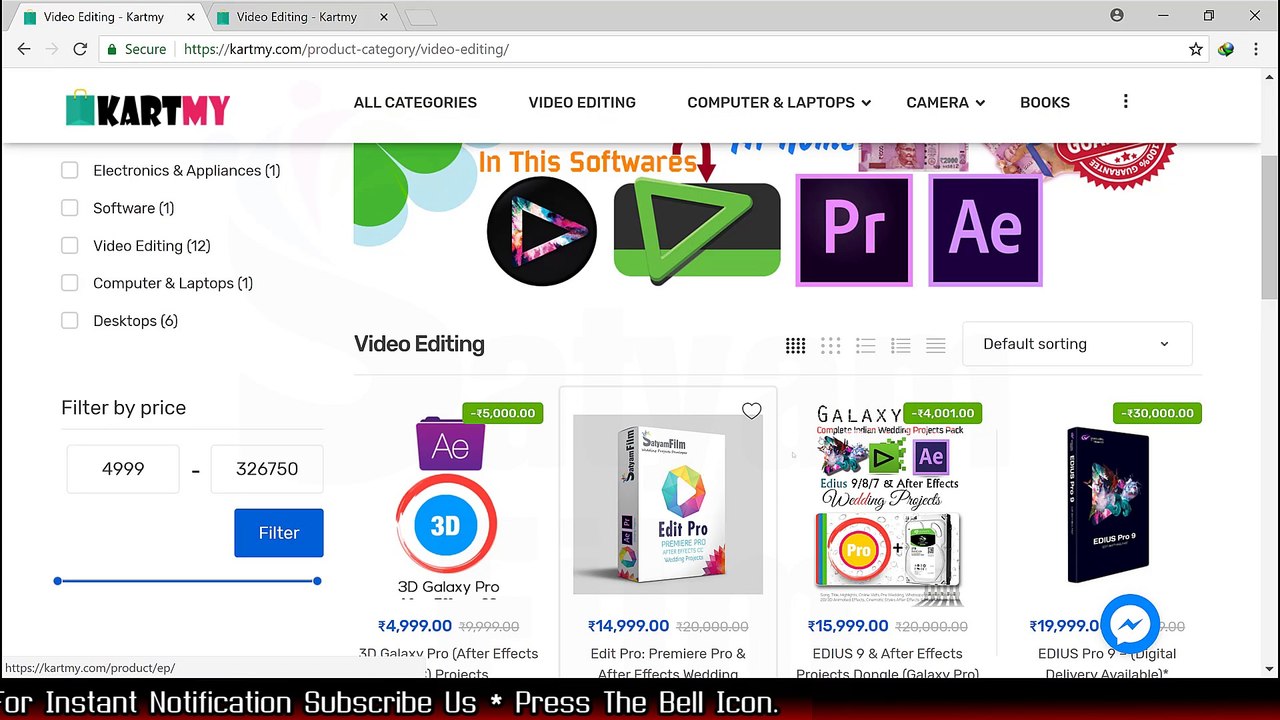
Task: Click the After Effects banner icon
Action: click(986, 230)
